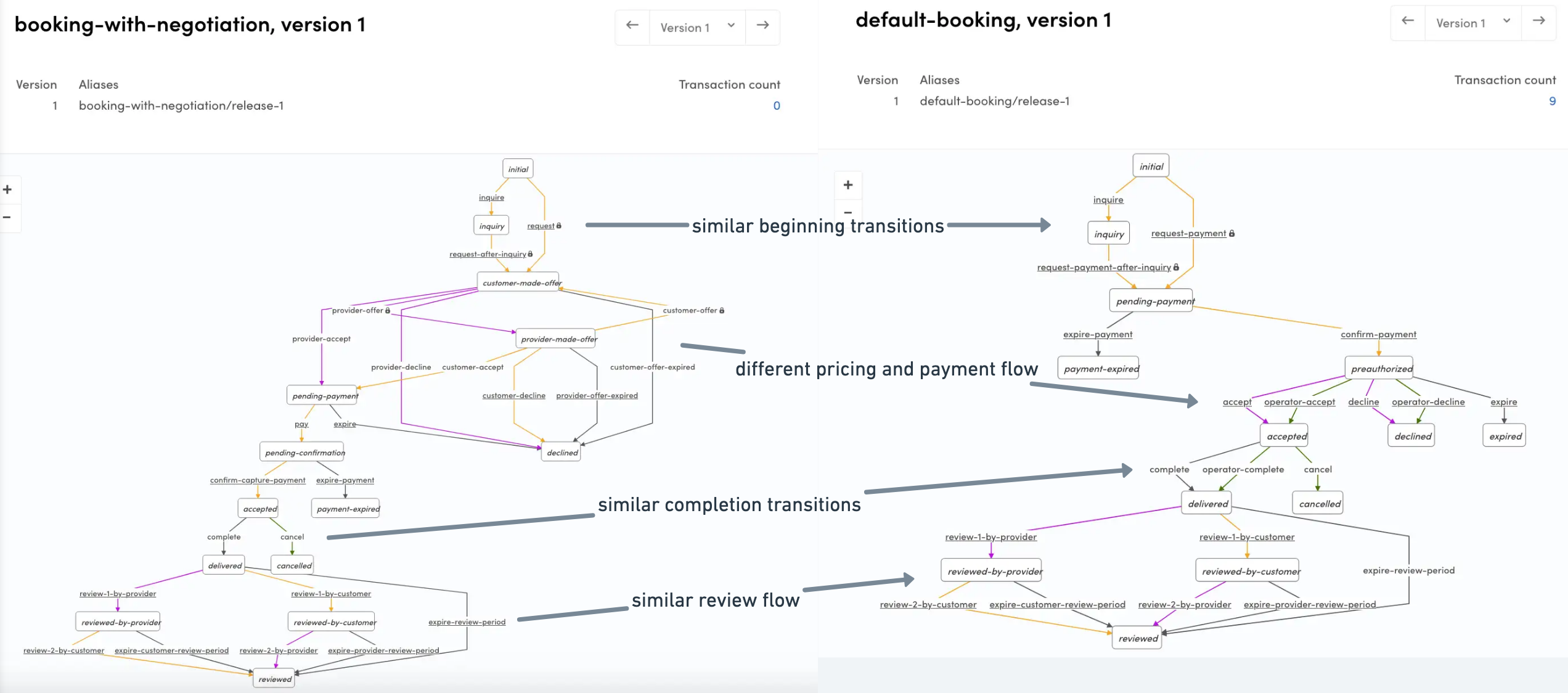Zoom in on the booking-with-negotiation diagram

pyautogui.click(x=7, y=189)
